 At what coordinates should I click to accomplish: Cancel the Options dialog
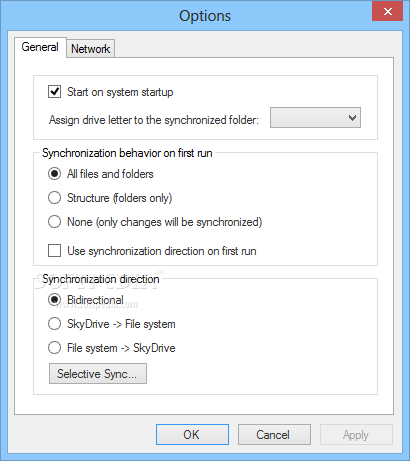[x=274, y=435]
